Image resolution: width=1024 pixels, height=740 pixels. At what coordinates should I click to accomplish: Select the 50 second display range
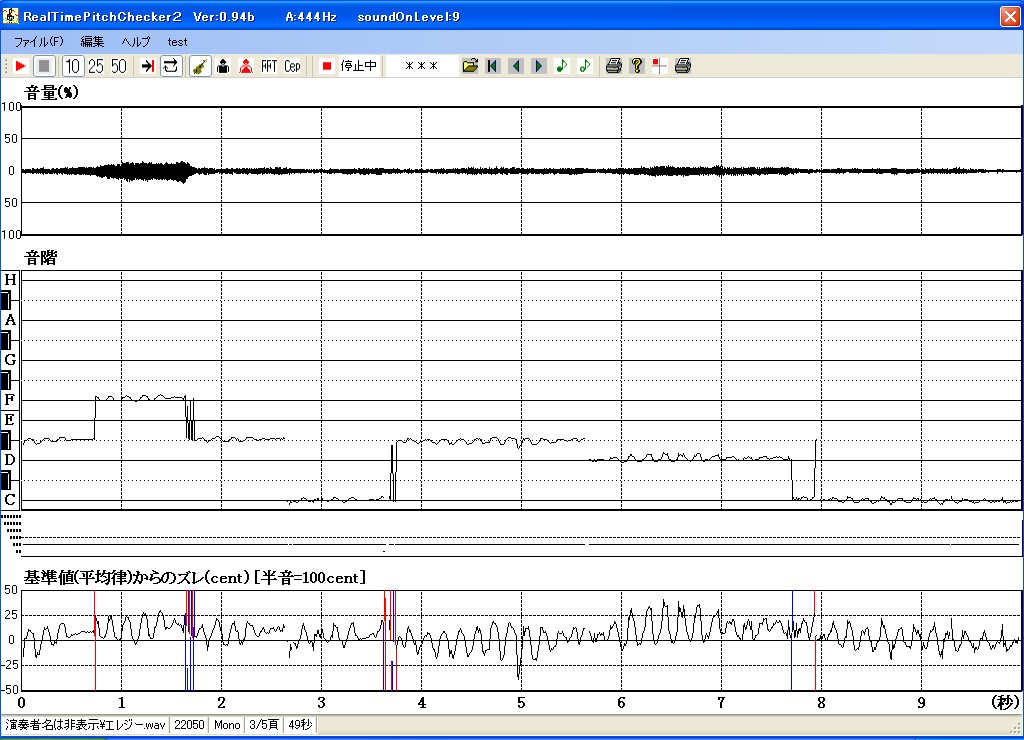coord(119,66)
